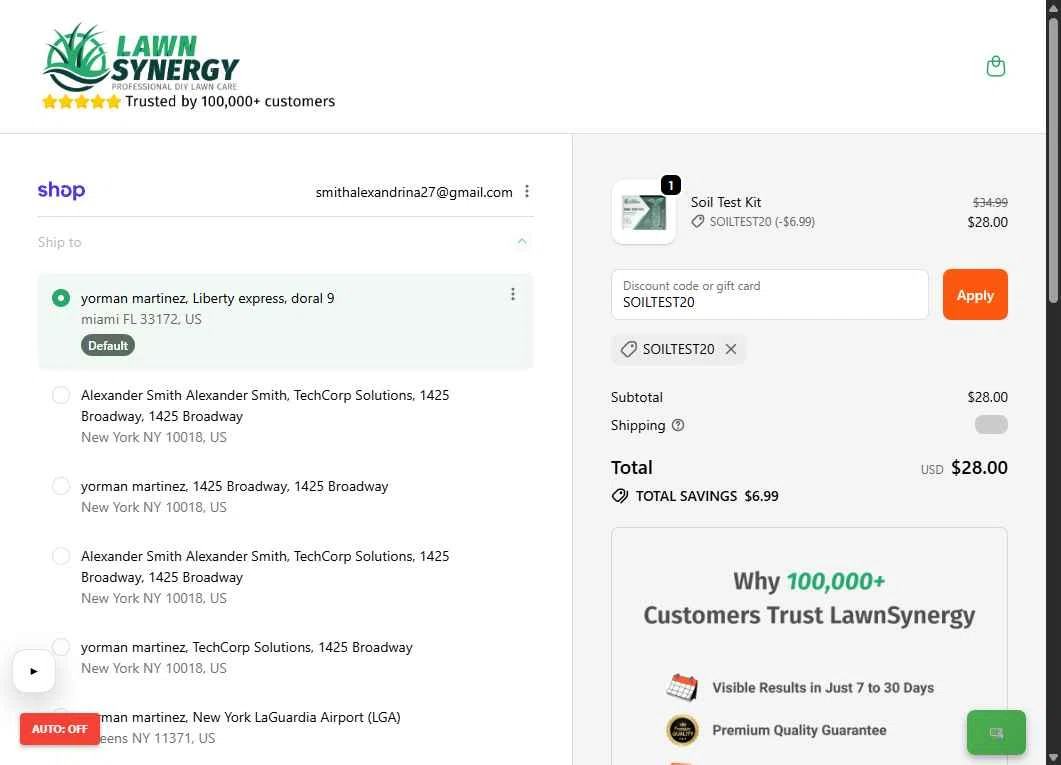Image resolution: width=1061 pixels, height=765 pixels.
Task: Click the quantity badge on product thumbnail
Action: pos(671,185)
